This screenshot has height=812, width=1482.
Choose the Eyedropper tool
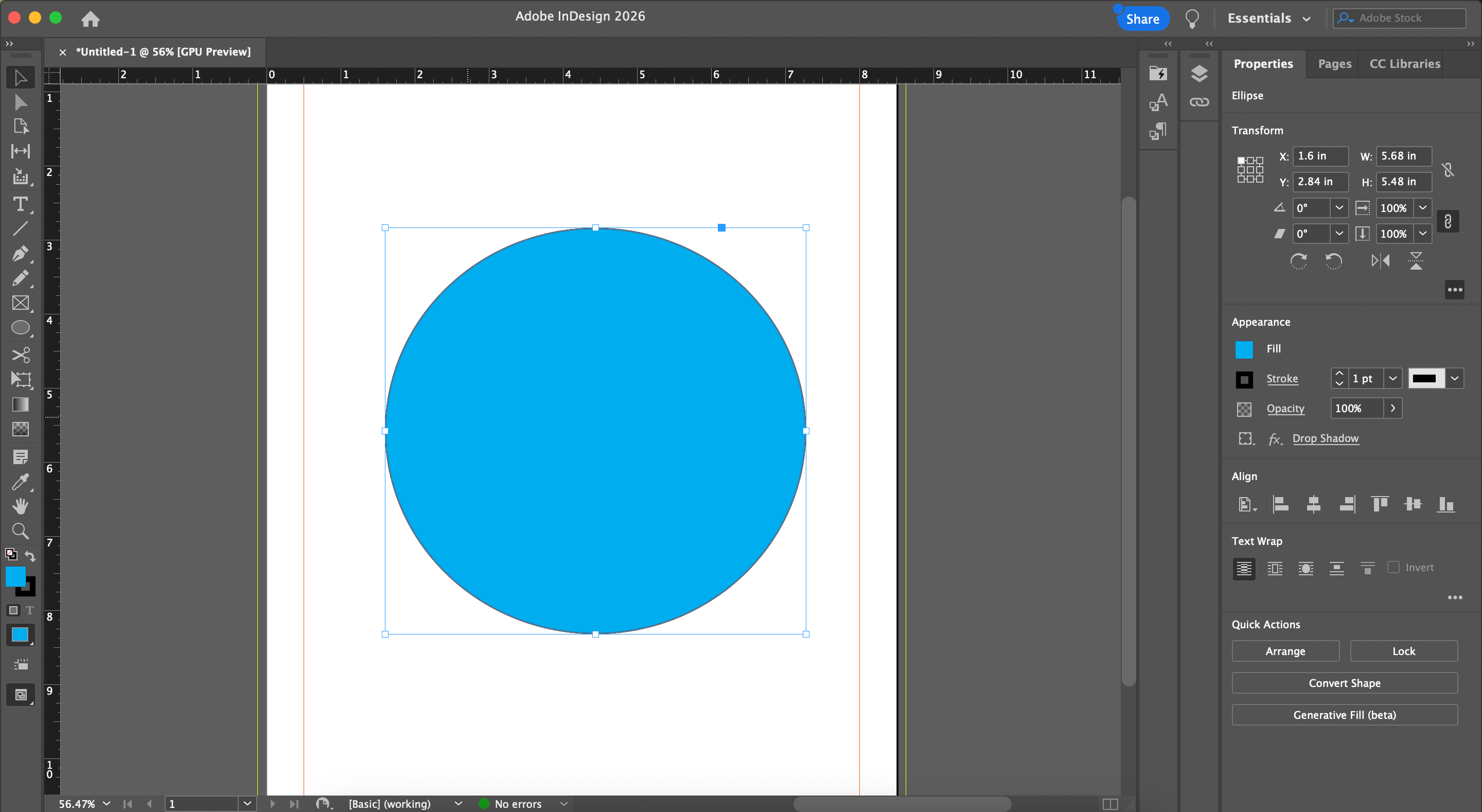[20, 481]
